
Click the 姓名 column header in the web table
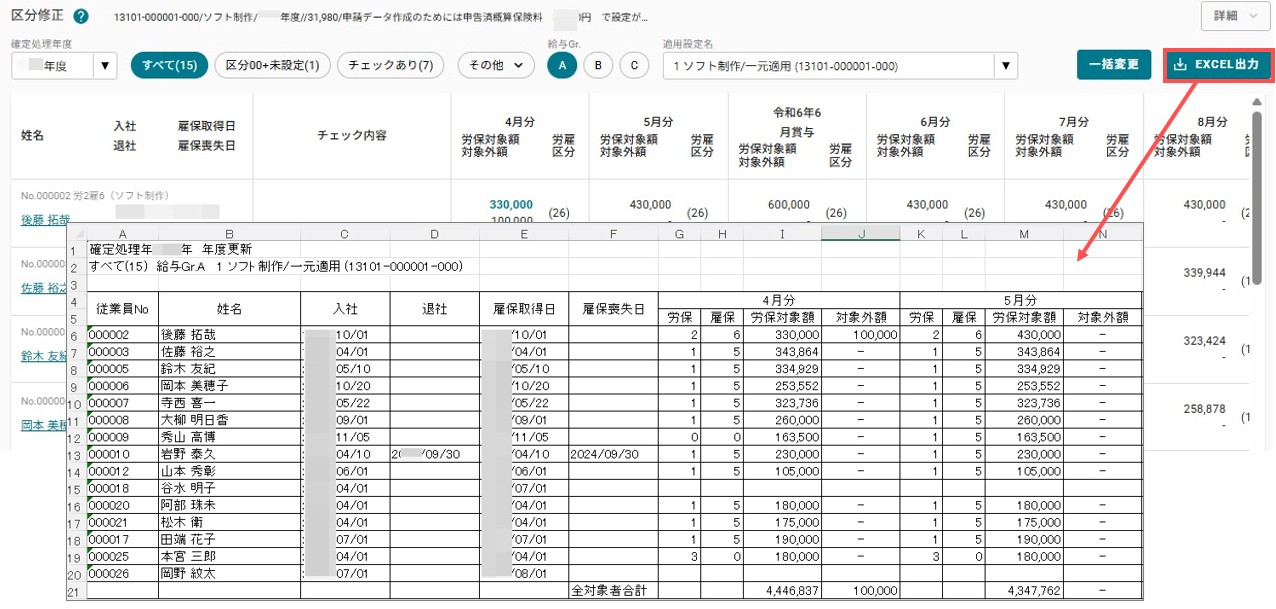pyautogui.click(x=33, y=135)
